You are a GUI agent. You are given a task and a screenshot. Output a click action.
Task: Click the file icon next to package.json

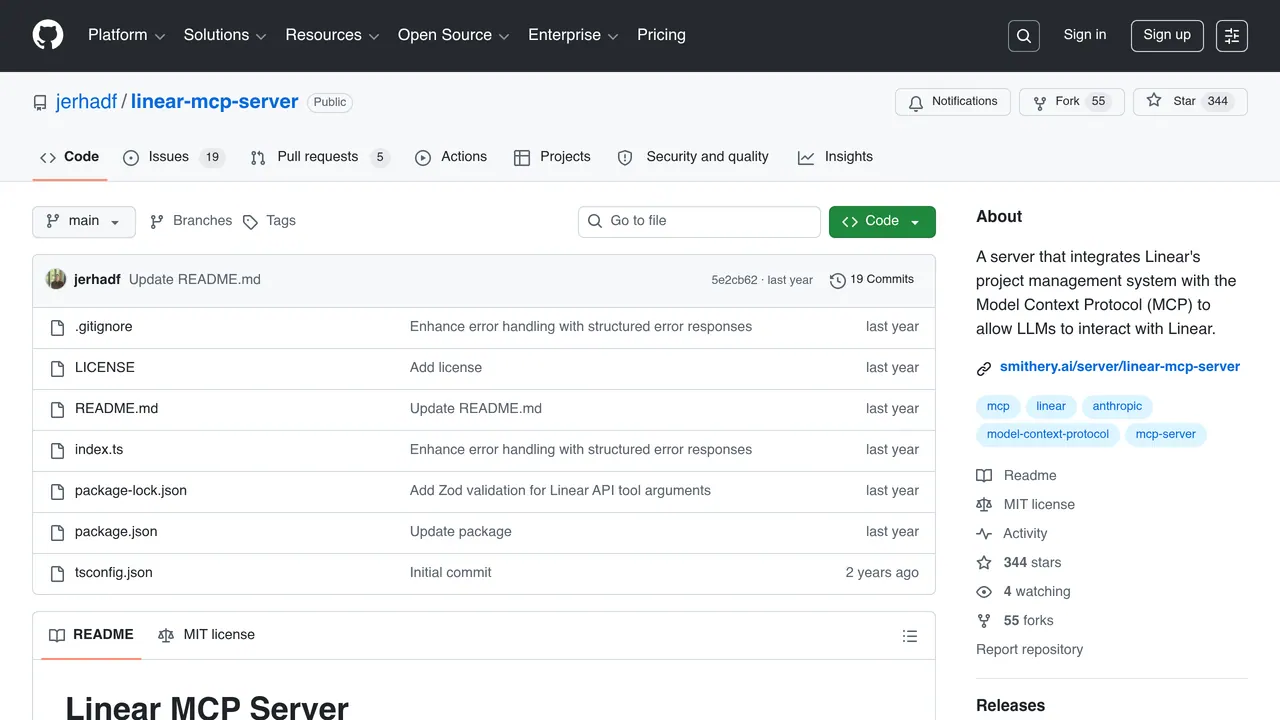point(57,532)
